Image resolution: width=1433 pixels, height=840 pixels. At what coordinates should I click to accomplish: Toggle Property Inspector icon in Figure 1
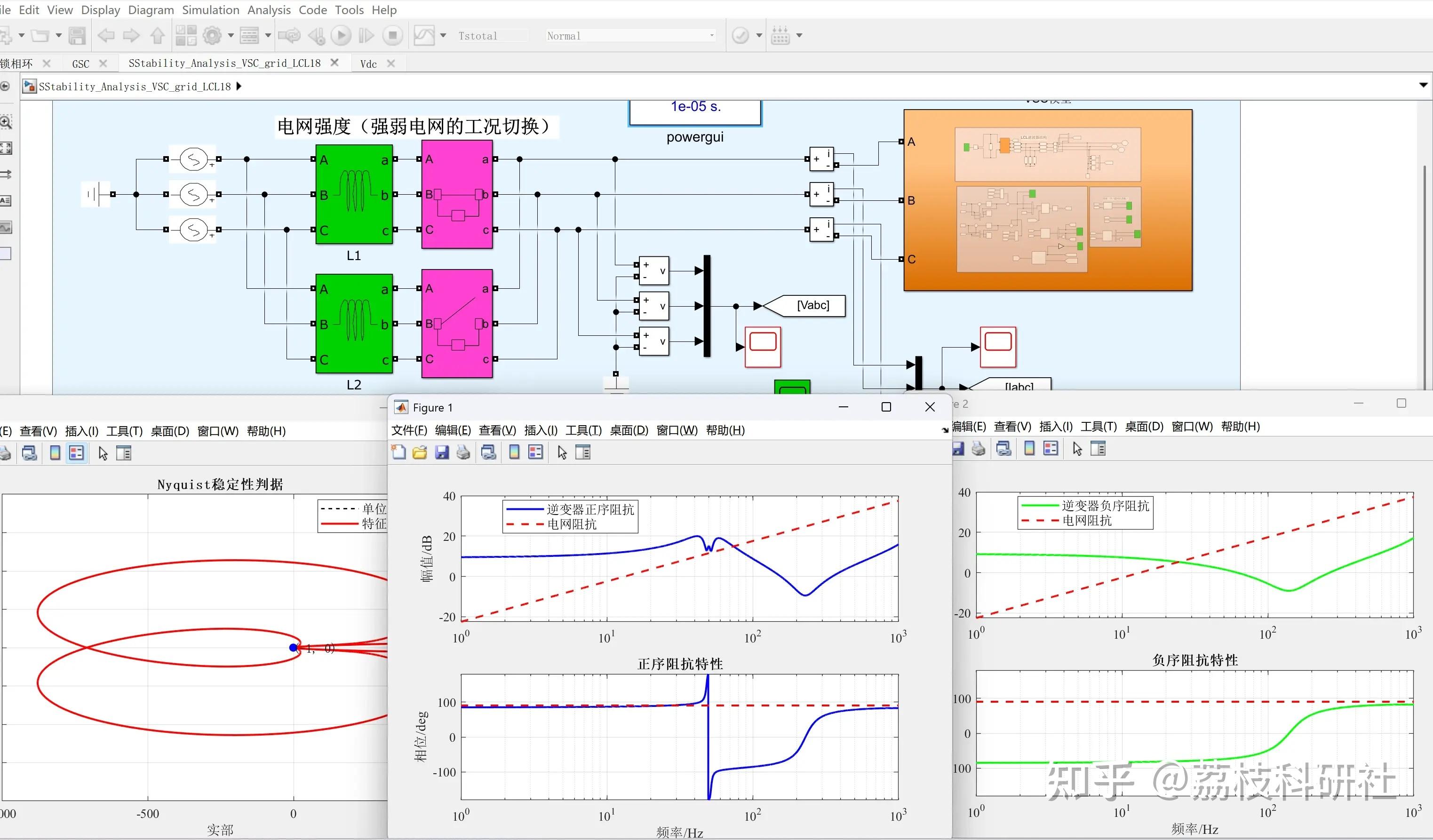point(583,452)
